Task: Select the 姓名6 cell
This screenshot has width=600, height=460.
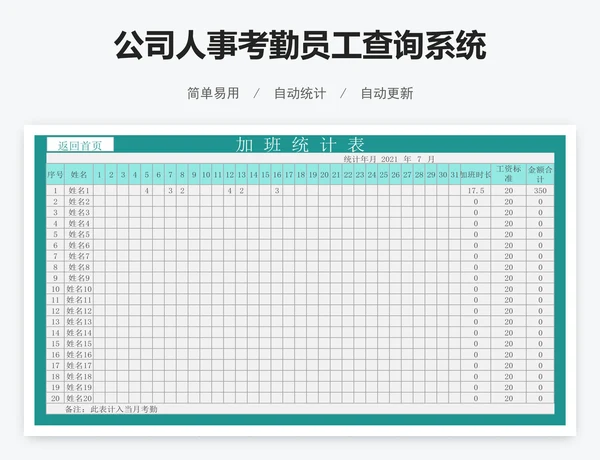Action: (79, 245)
